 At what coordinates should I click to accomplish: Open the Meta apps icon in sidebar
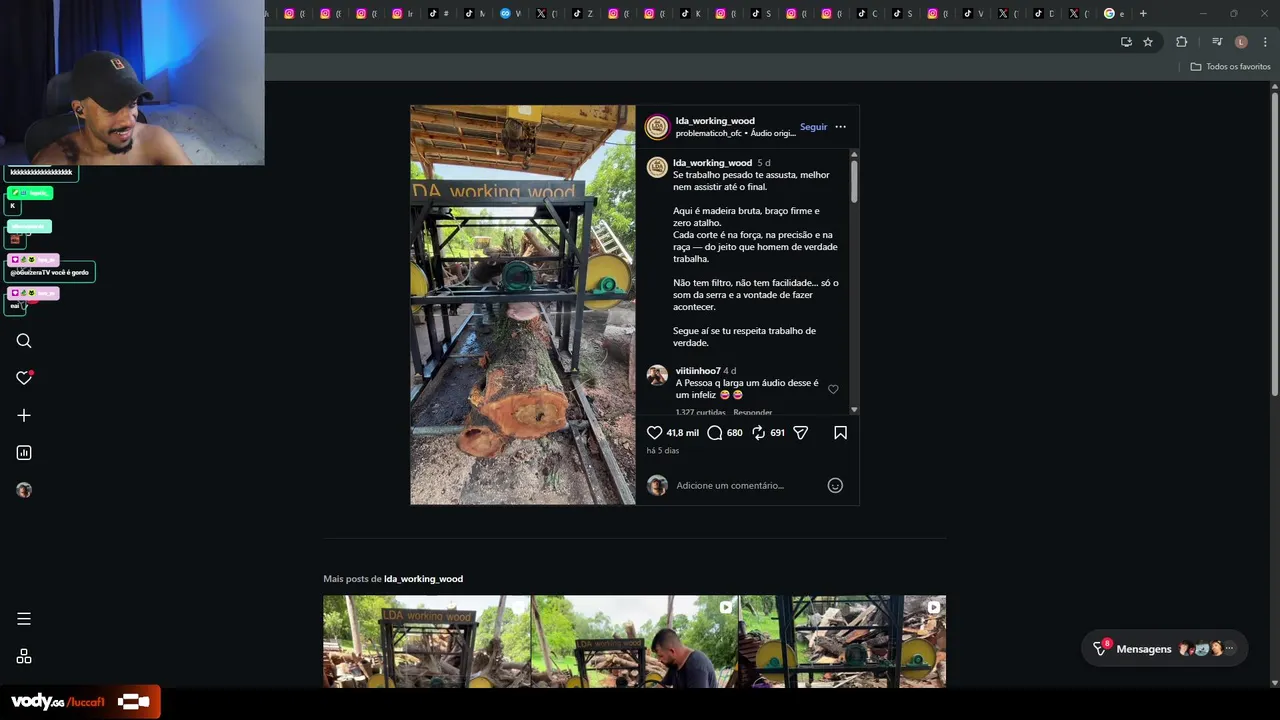[x=24, y=656]
